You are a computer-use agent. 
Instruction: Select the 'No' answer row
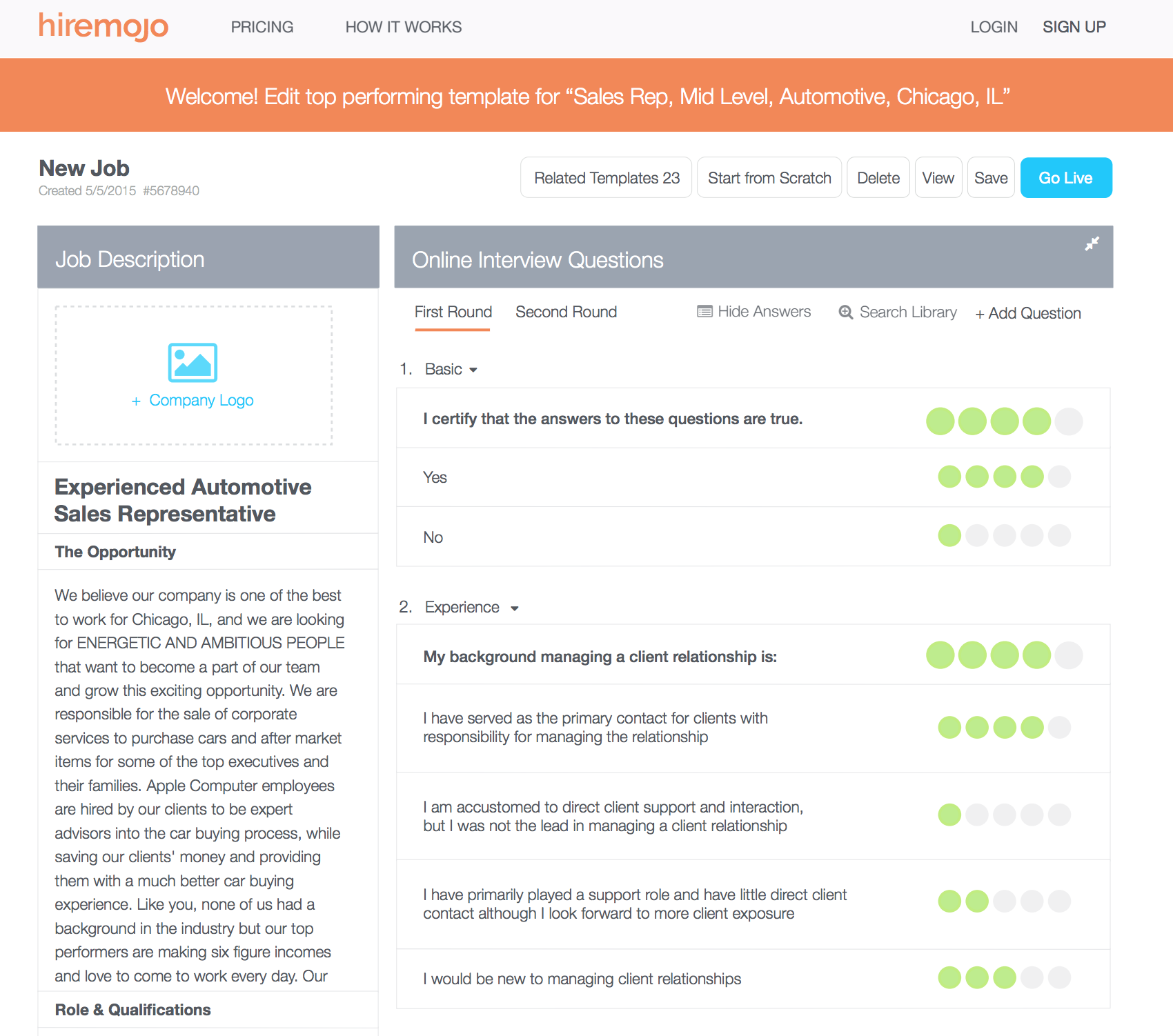click(753, 537)
